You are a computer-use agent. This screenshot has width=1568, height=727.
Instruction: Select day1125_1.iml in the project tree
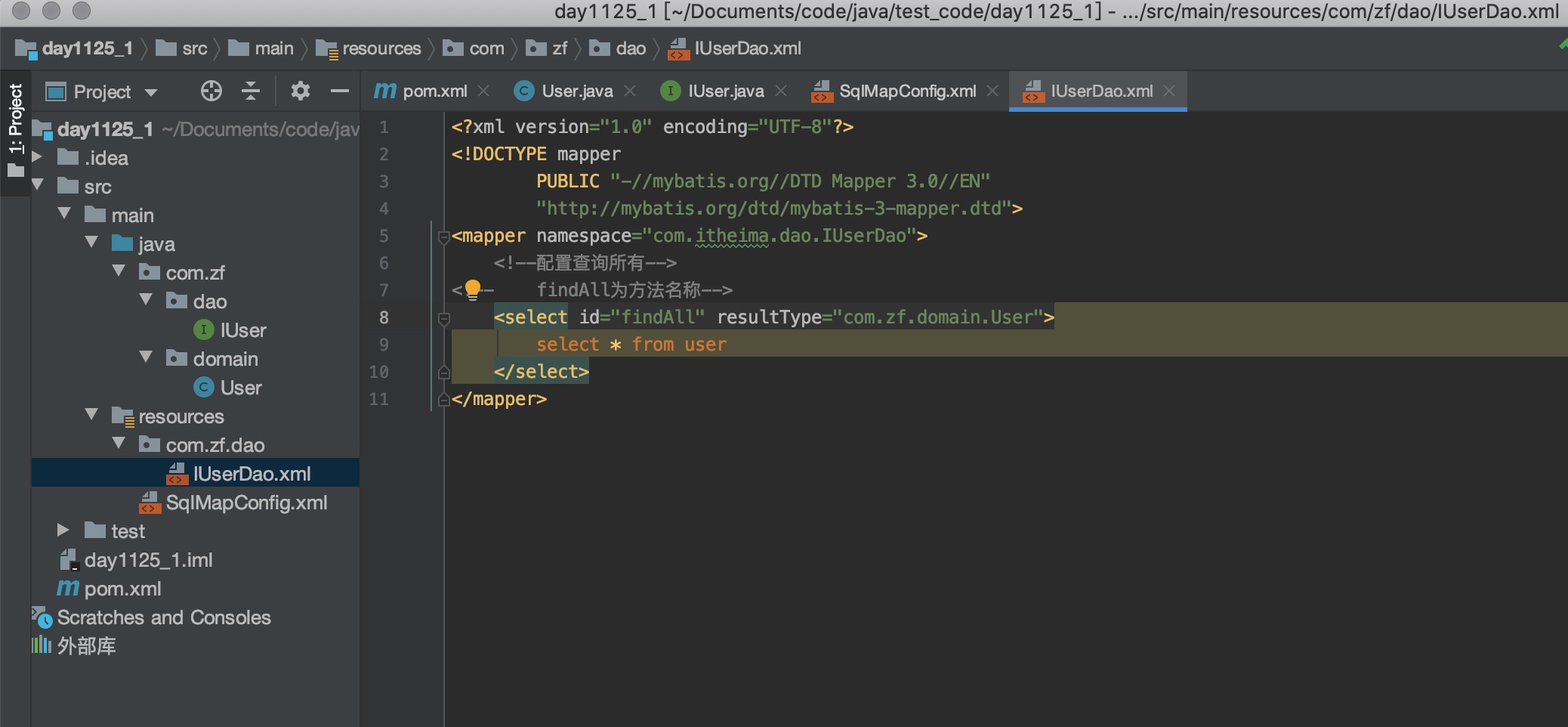[148, 560]
